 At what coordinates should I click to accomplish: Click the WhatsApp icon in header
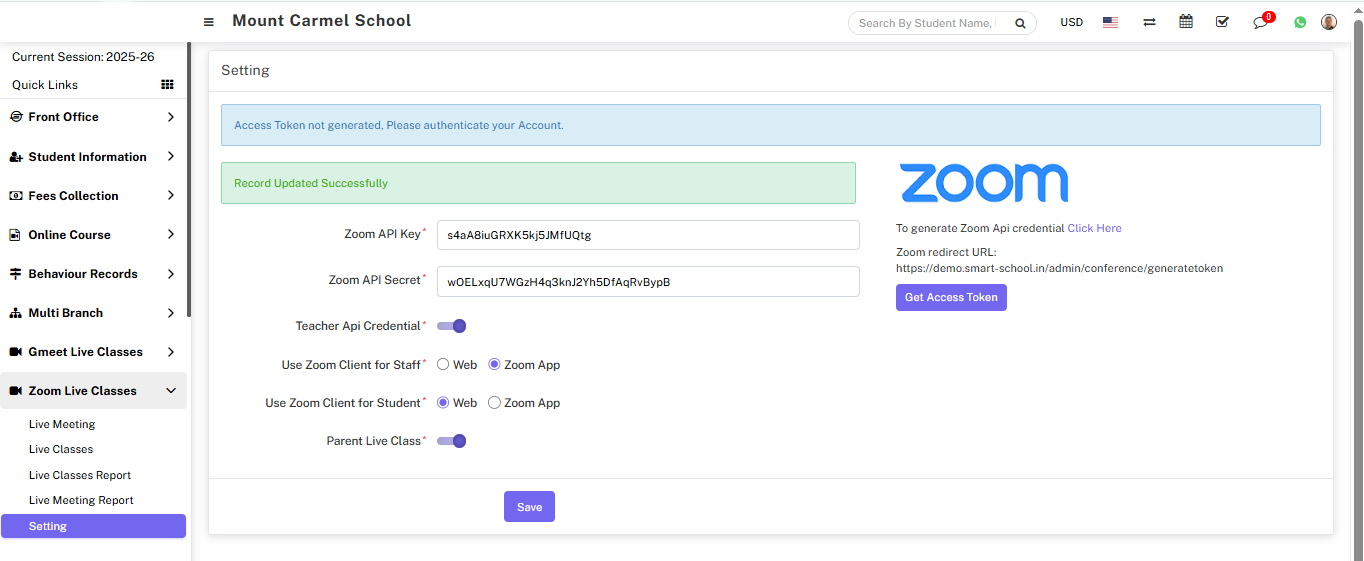[1300, 22]
